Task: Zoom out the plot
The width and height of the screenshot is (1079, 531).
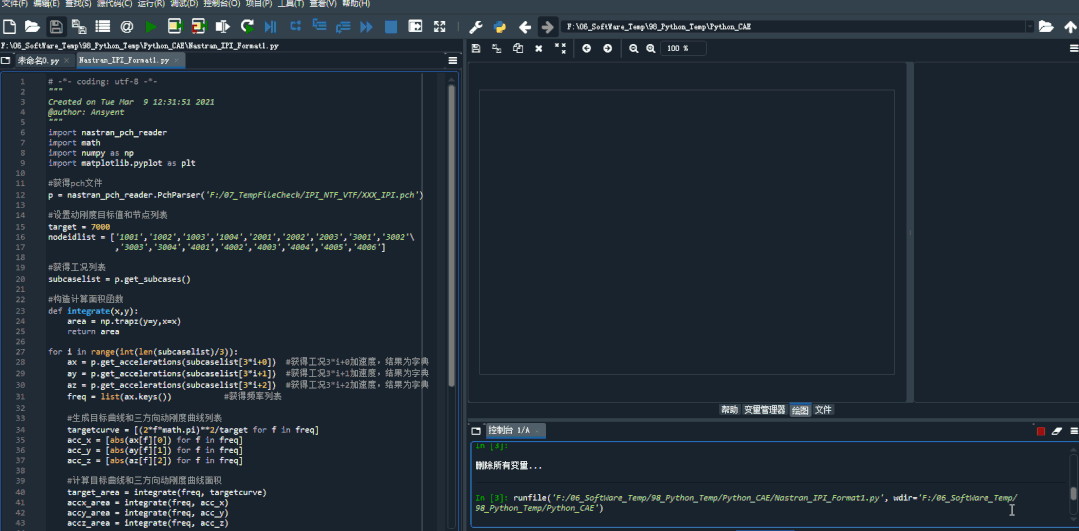Action: (633, 49)
